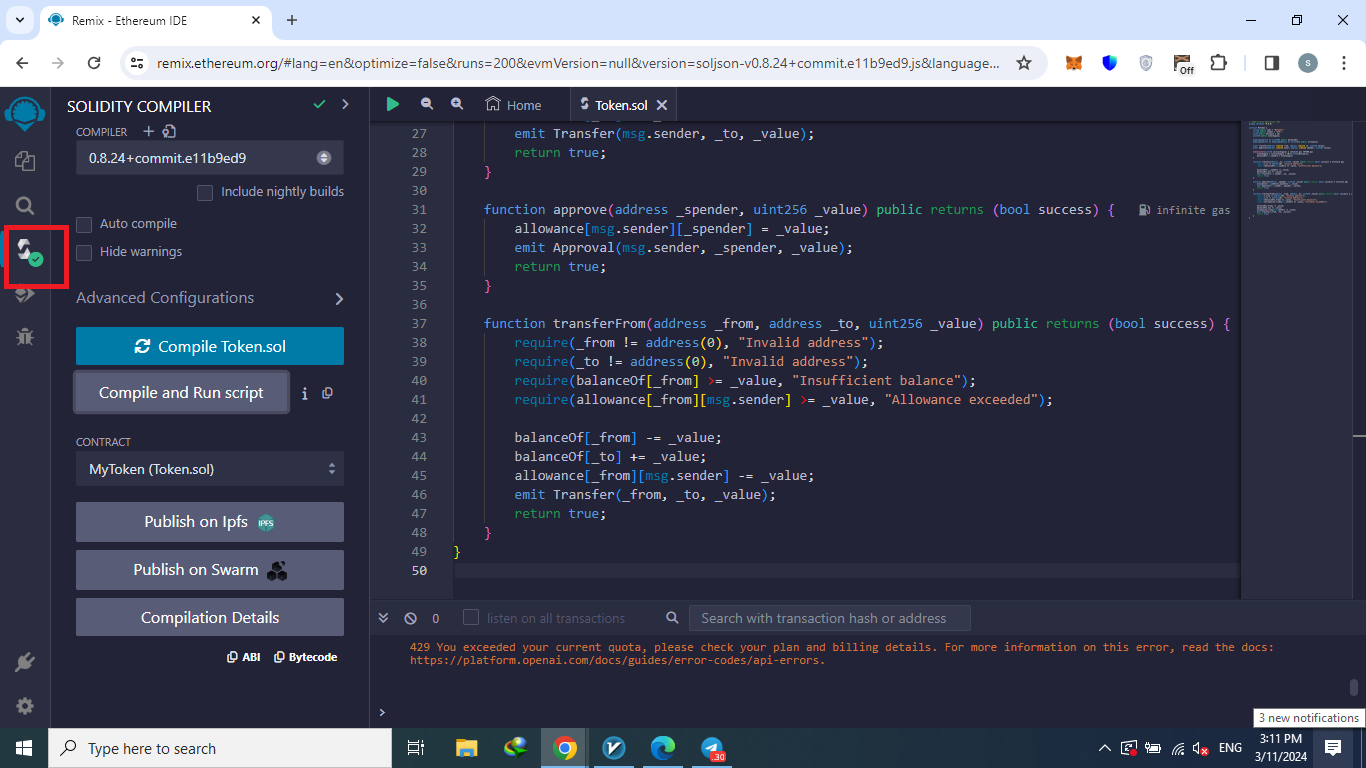Image resolution: width=1366 pixels, height=768 pixels.
Task: Click the terminal search magnifier icon
Action: [x=672, y=618]
